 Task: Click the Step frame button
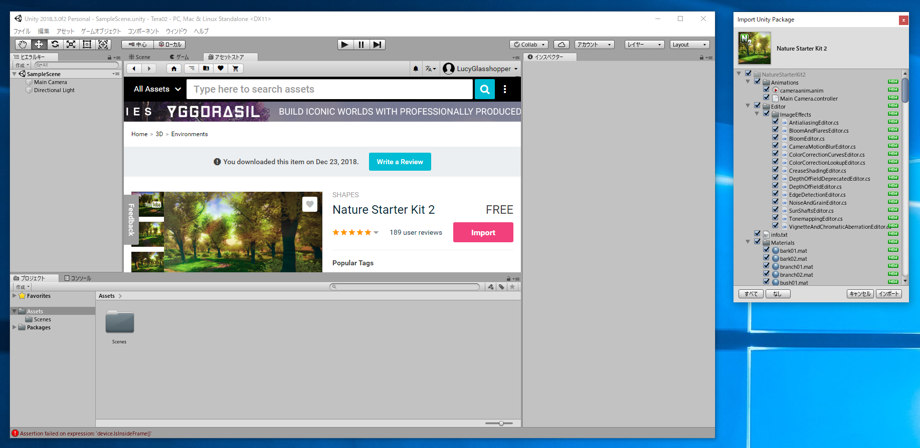coord(377,44)
